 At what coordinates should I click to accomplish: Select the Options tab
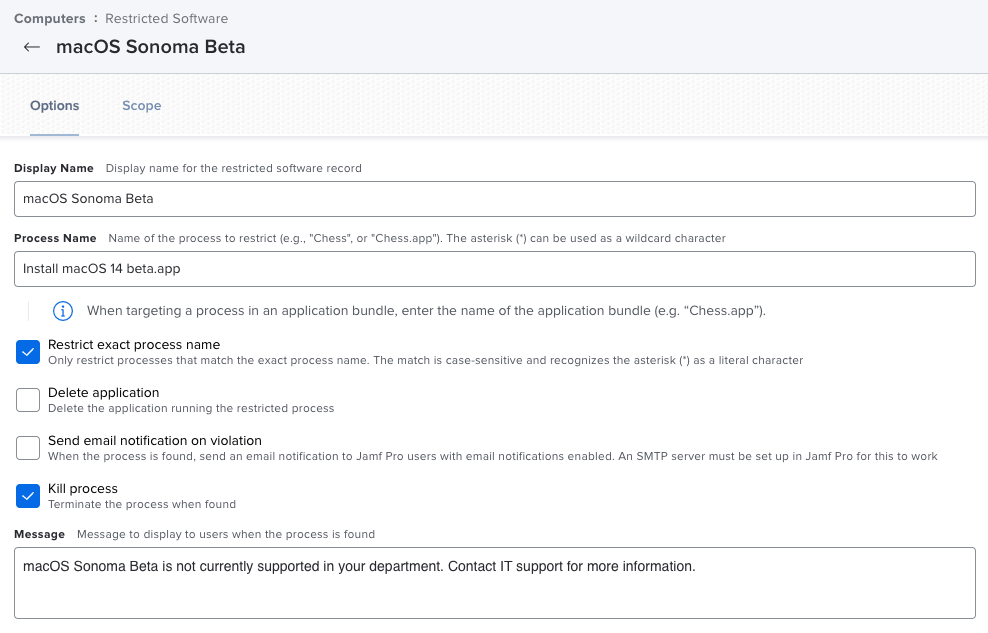55,106
